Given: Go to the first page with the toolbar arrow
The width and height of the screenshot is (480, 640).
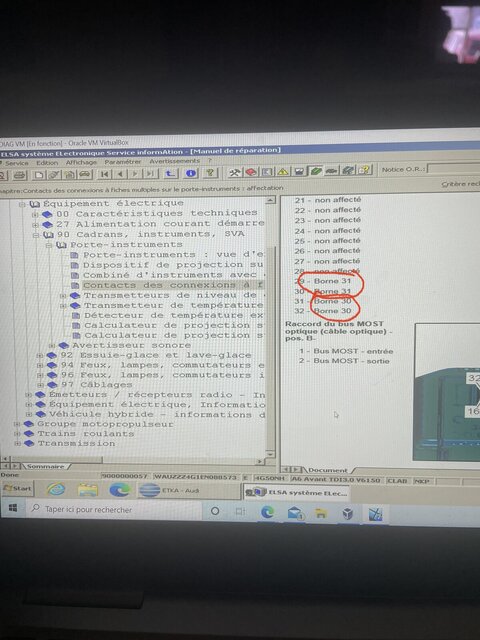Looking at the screenshot, I should [105, 174].
